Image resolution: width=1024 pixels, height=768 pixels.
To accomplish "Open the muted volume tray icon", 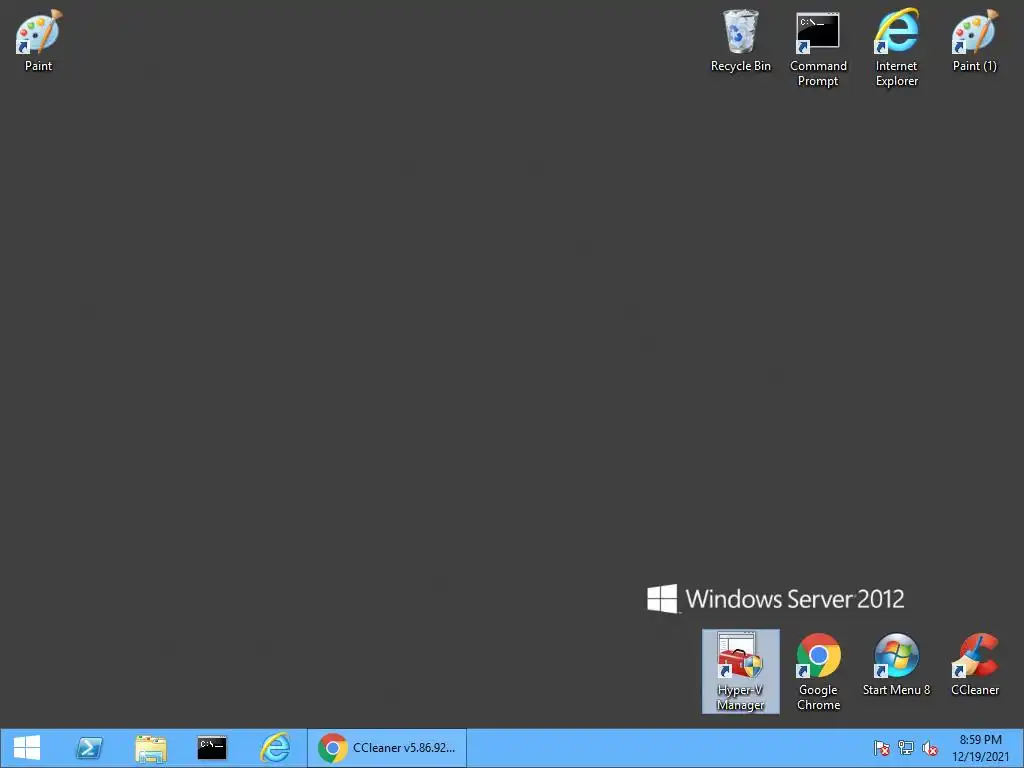I will (930, 748).
